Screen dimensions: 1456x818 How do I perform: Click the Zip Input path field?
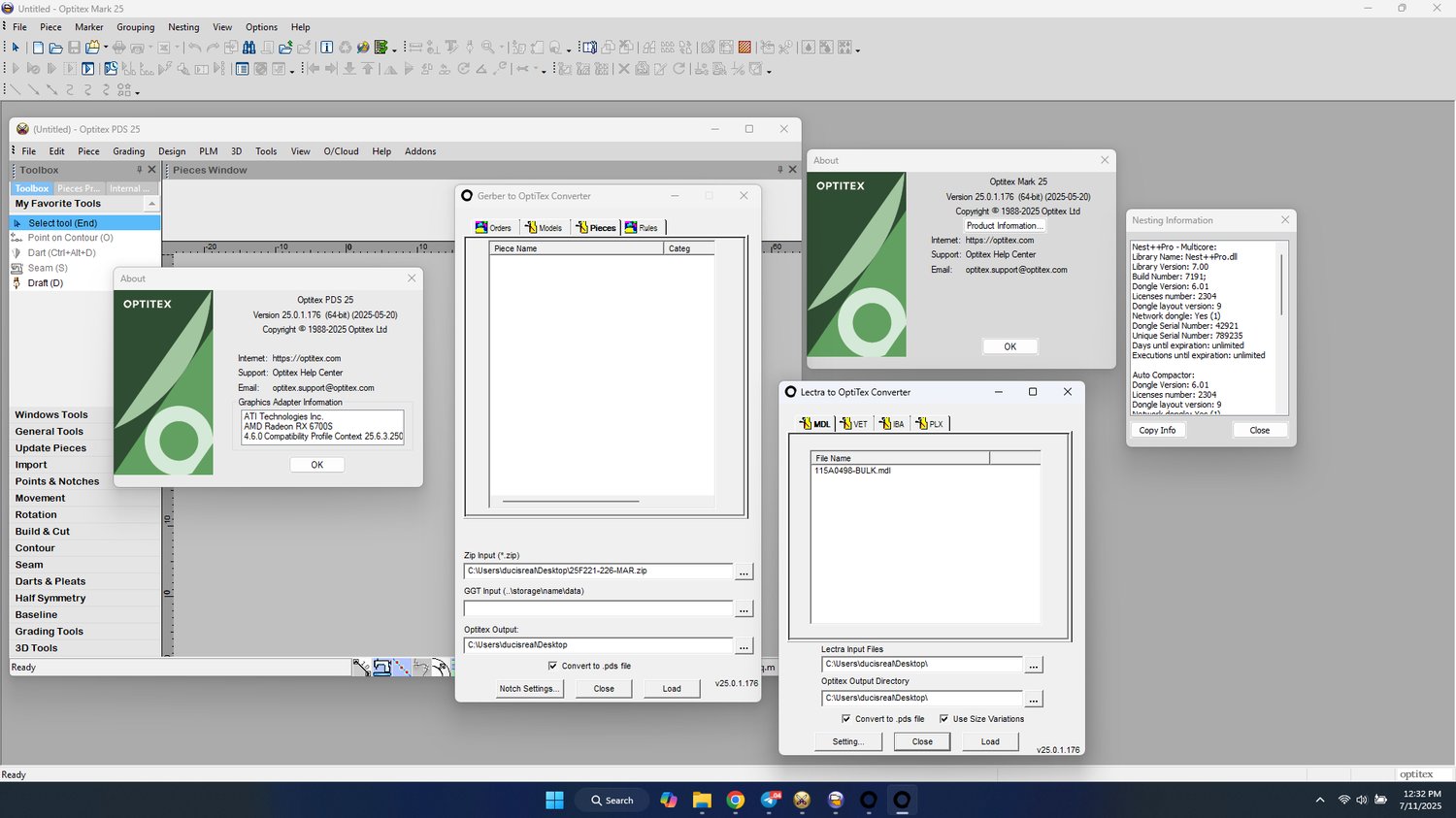click(597, 571)
